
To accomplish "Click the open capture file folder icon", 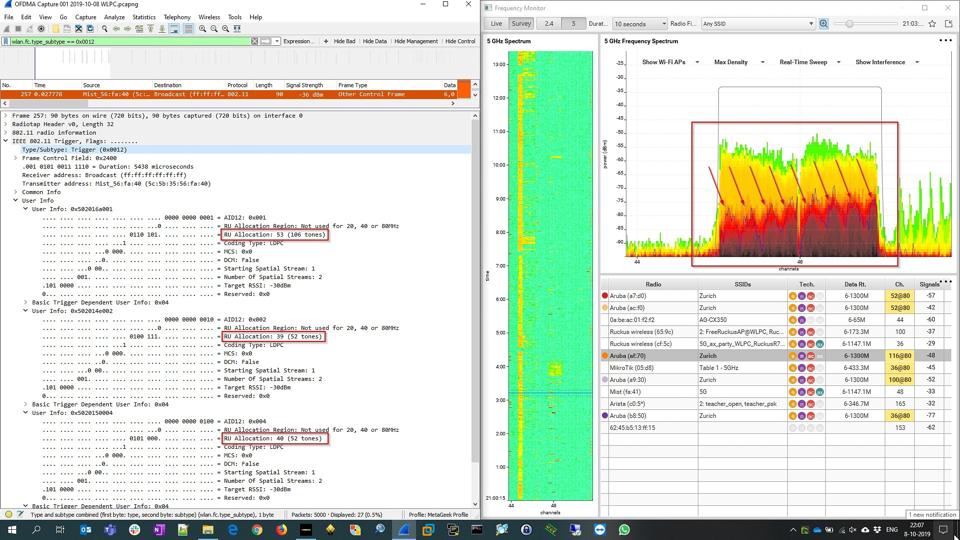I will (56, 29).
